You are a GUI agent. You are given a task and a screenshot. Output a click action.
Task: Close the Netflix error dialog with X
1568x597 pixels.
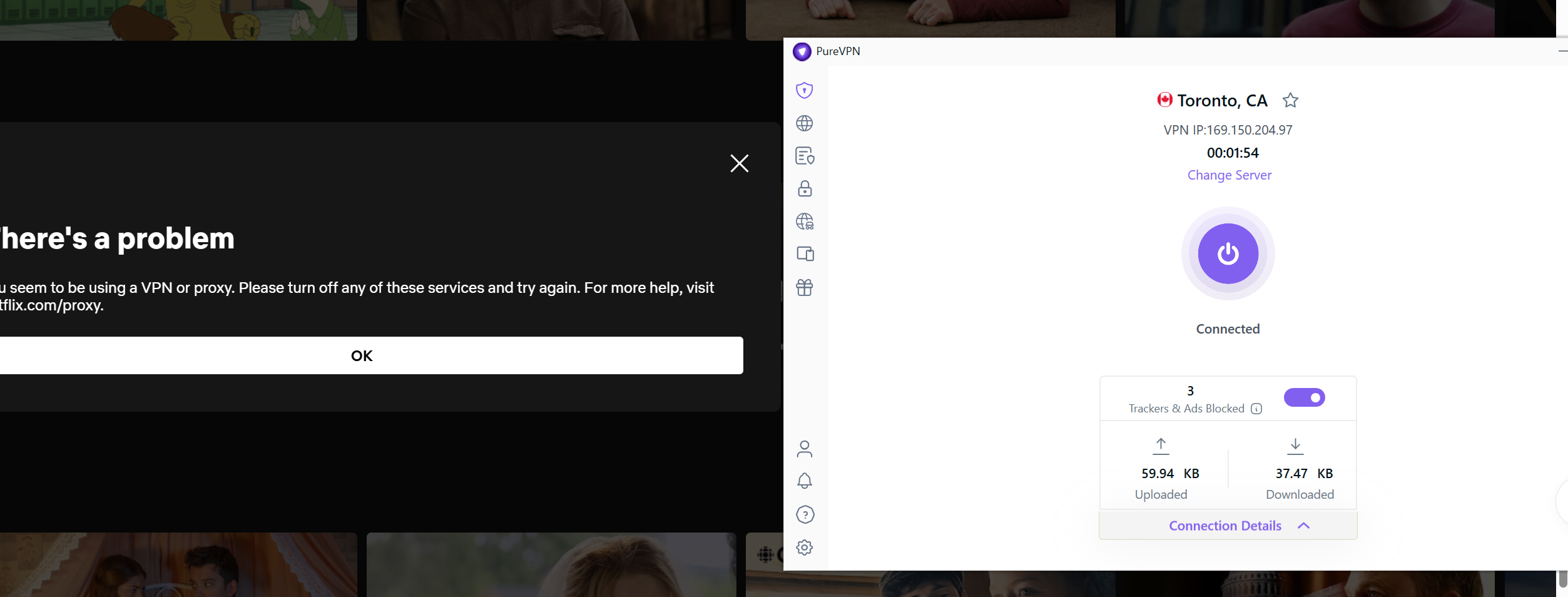pos(739,163)
